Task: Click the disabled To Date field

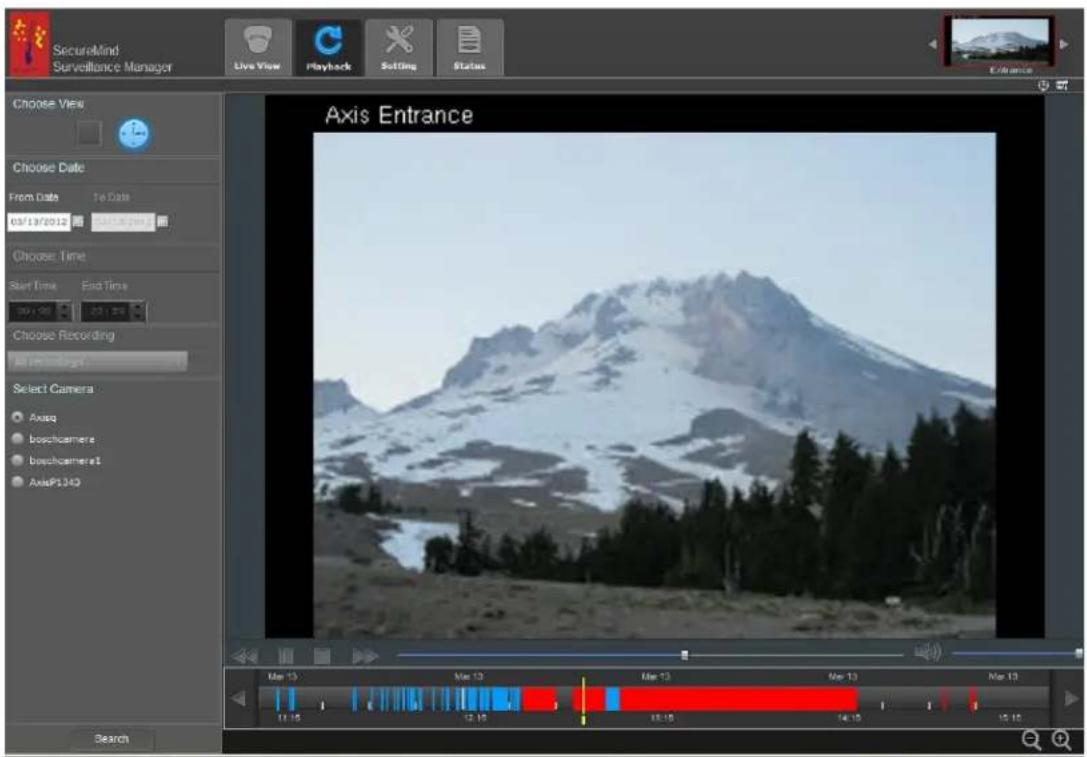Action: [123, 222]
